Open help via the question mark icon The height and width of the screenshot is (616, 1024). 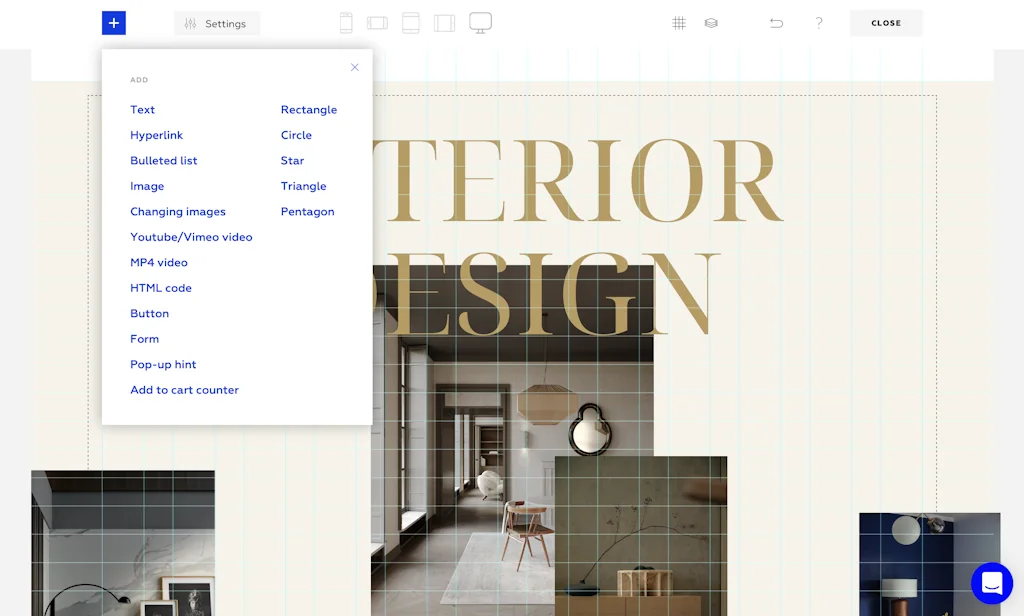tap(819, 23)
